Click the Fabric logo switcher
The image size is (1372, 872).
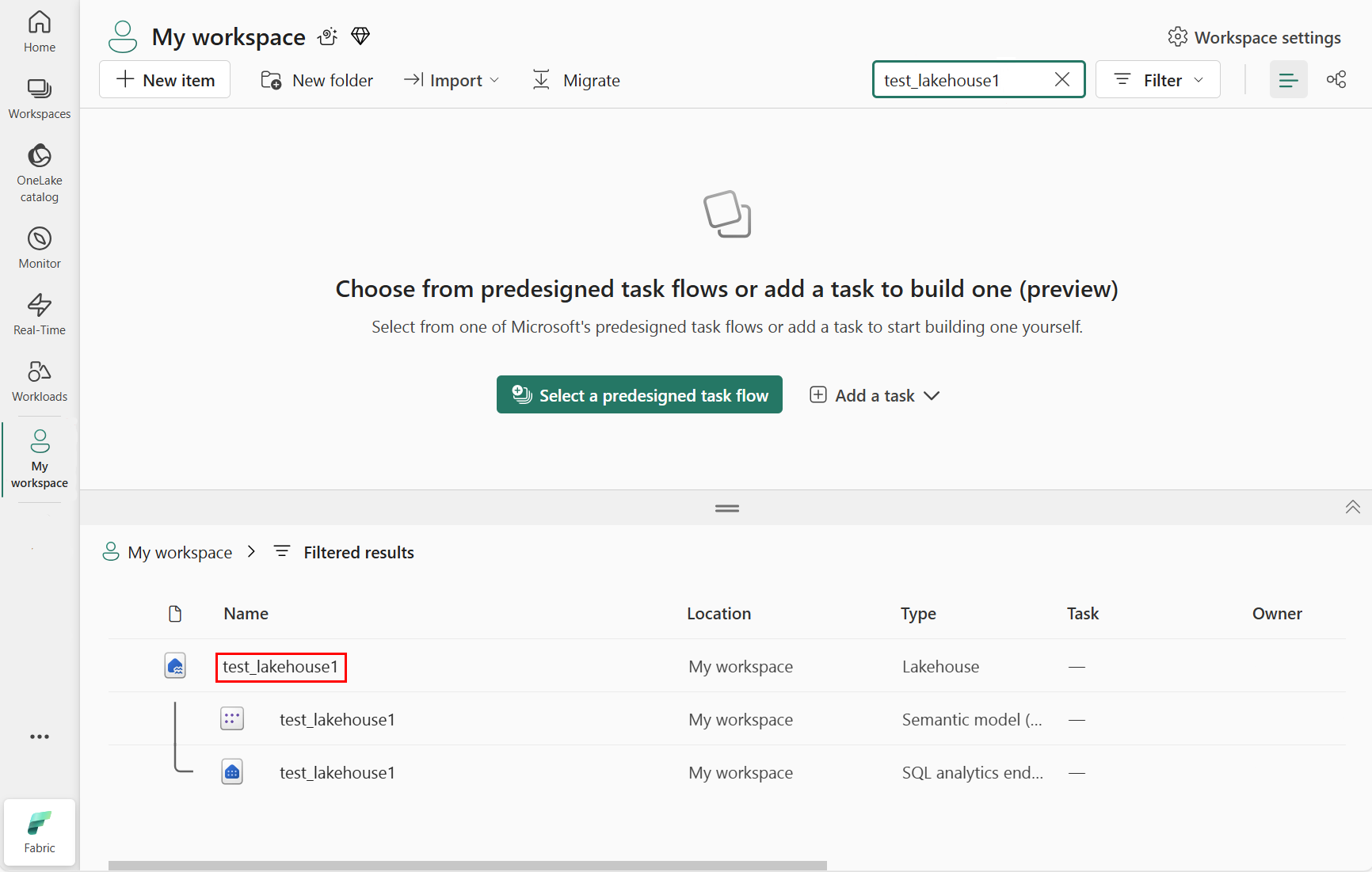pos(40,832)
